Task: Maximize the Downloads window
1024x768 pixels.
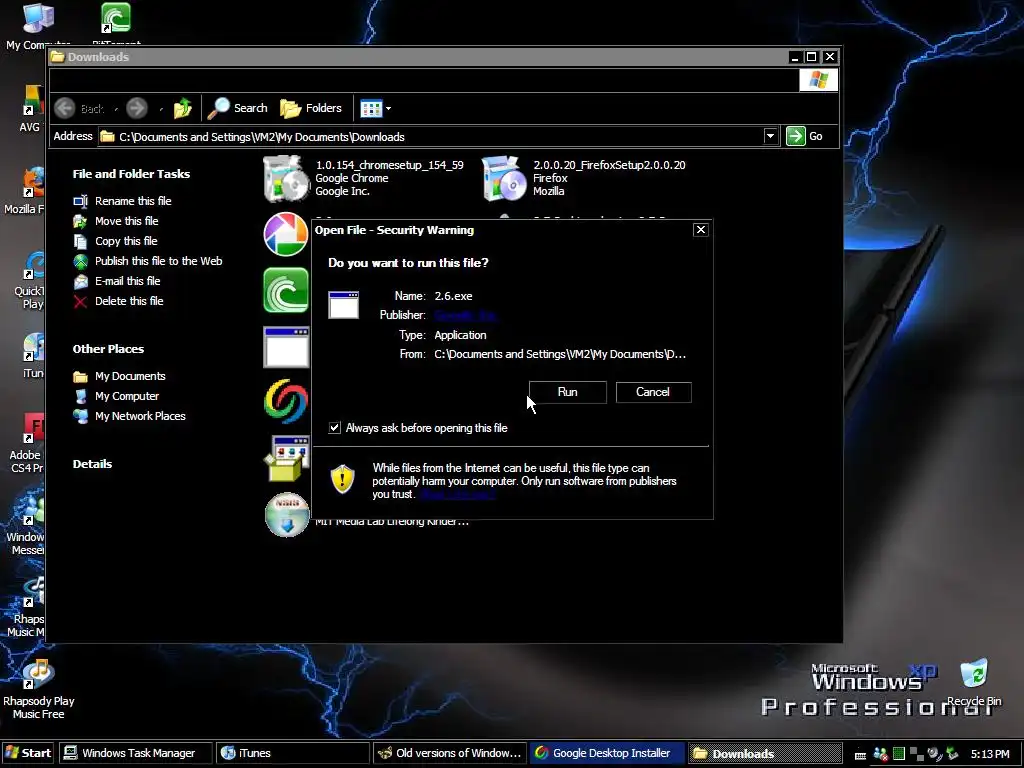Action: coord(811,57)
